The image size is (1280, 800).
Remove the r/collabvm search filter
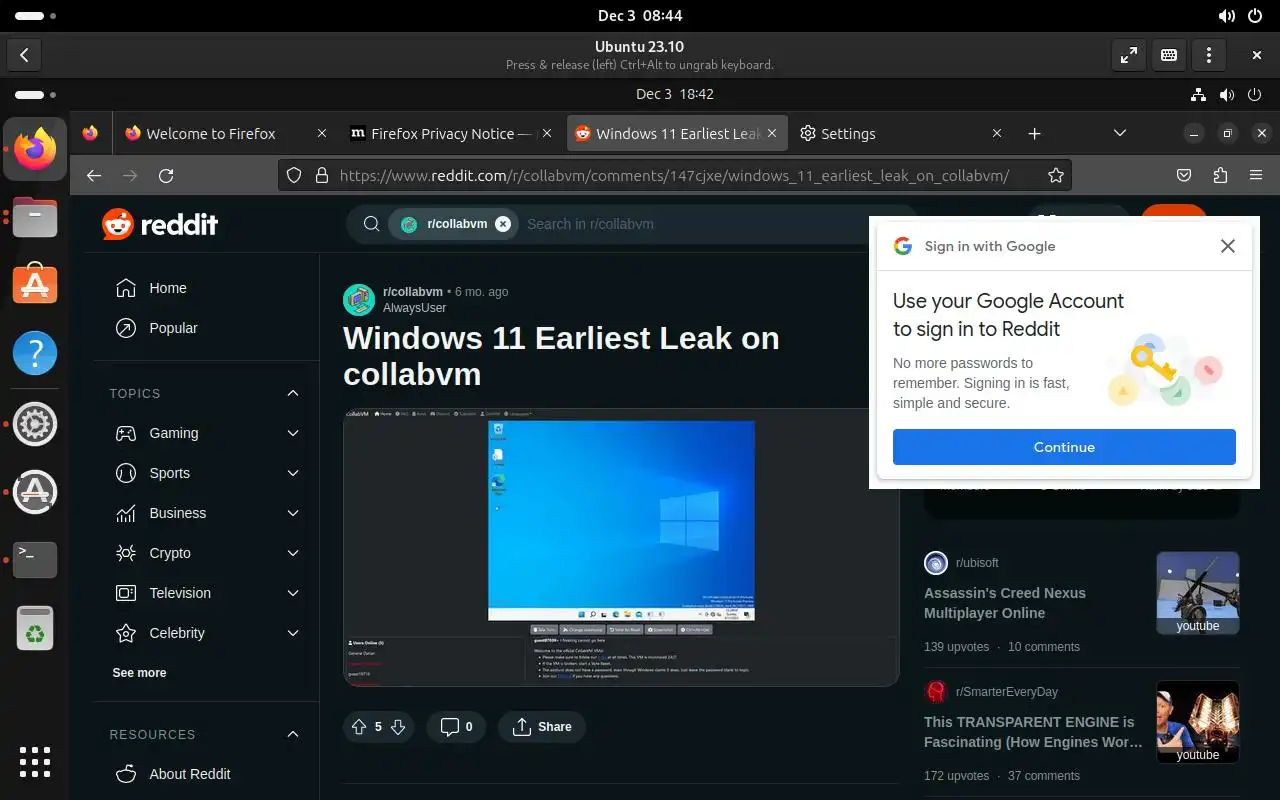pos(503,224)
